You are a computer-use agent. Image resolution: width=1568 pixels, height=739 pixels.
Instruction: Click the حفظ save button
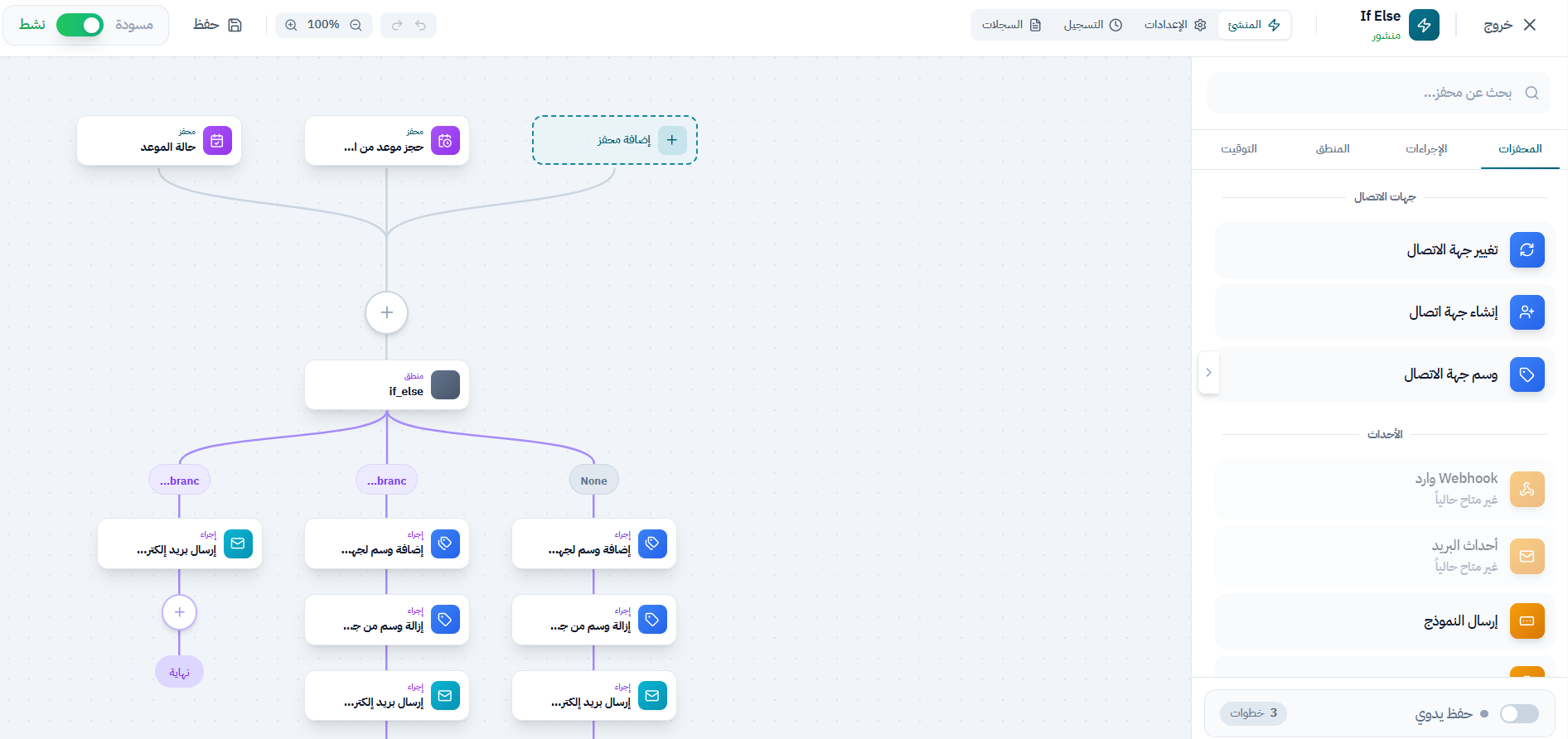click(x=217, y=25)
